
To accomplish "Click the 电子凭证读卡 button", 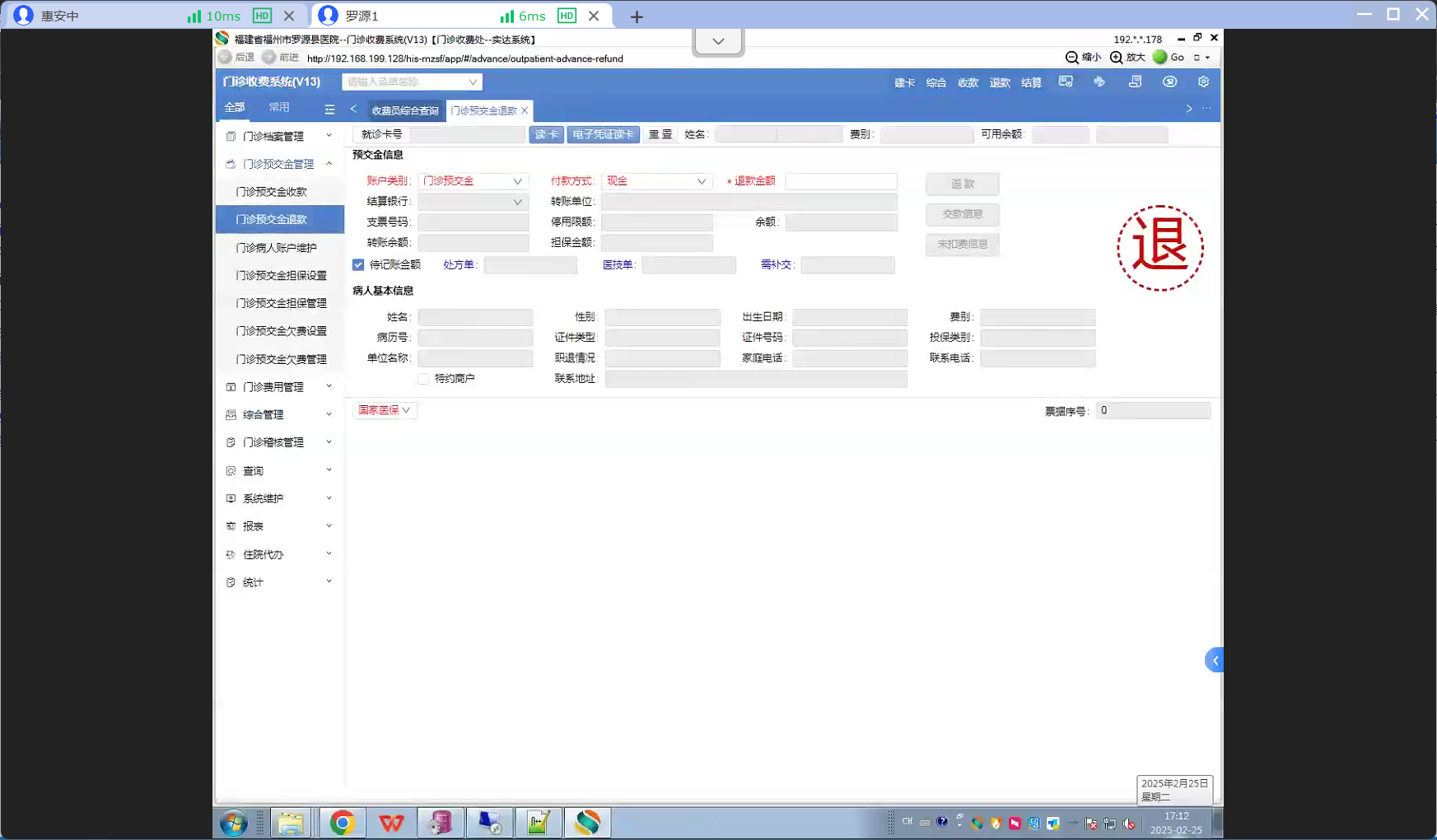I will pyautogui.click(x=603, y=134).
